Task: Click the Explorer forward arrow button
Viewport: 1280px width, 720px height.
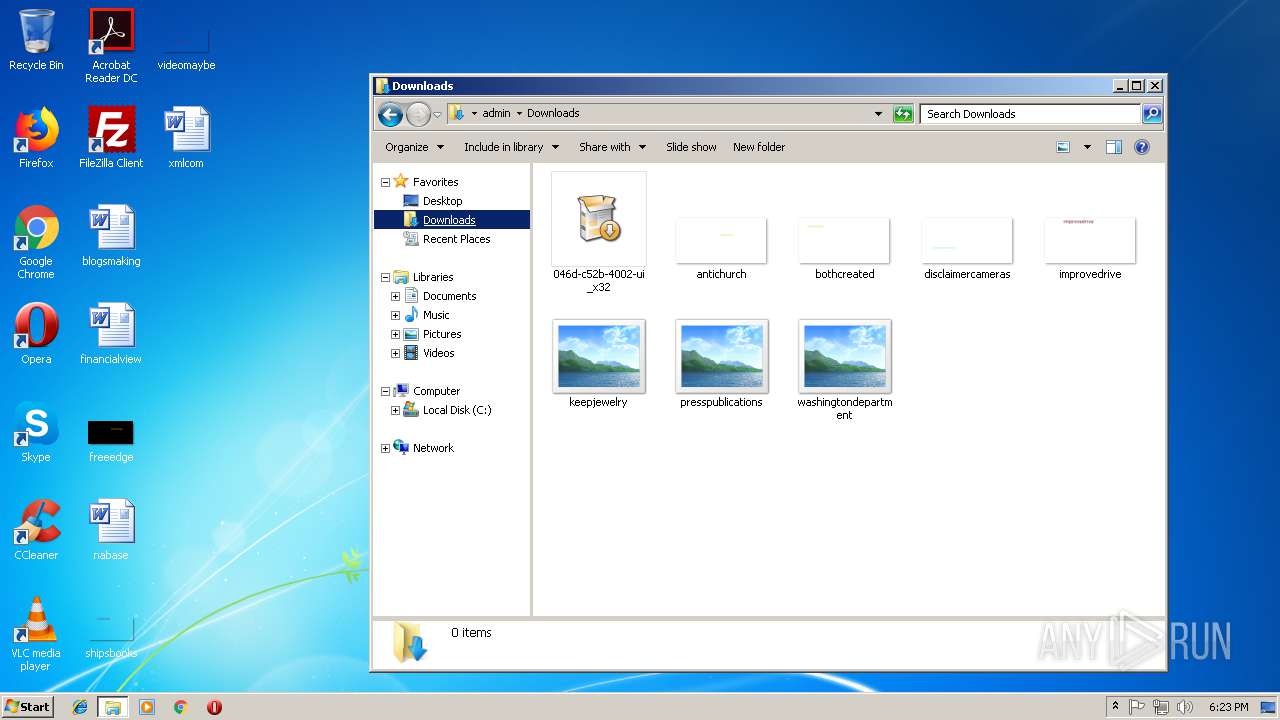Action: (418, 114)
